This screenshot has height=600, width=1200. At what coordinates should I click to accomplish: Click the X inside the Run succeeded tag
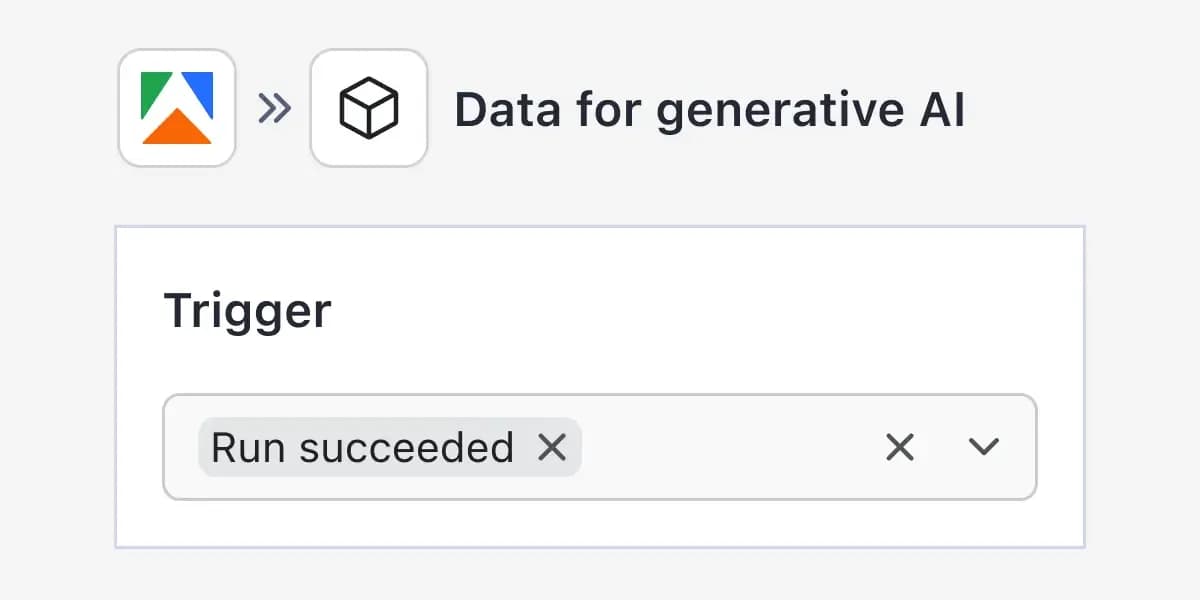tap(554, 448)
